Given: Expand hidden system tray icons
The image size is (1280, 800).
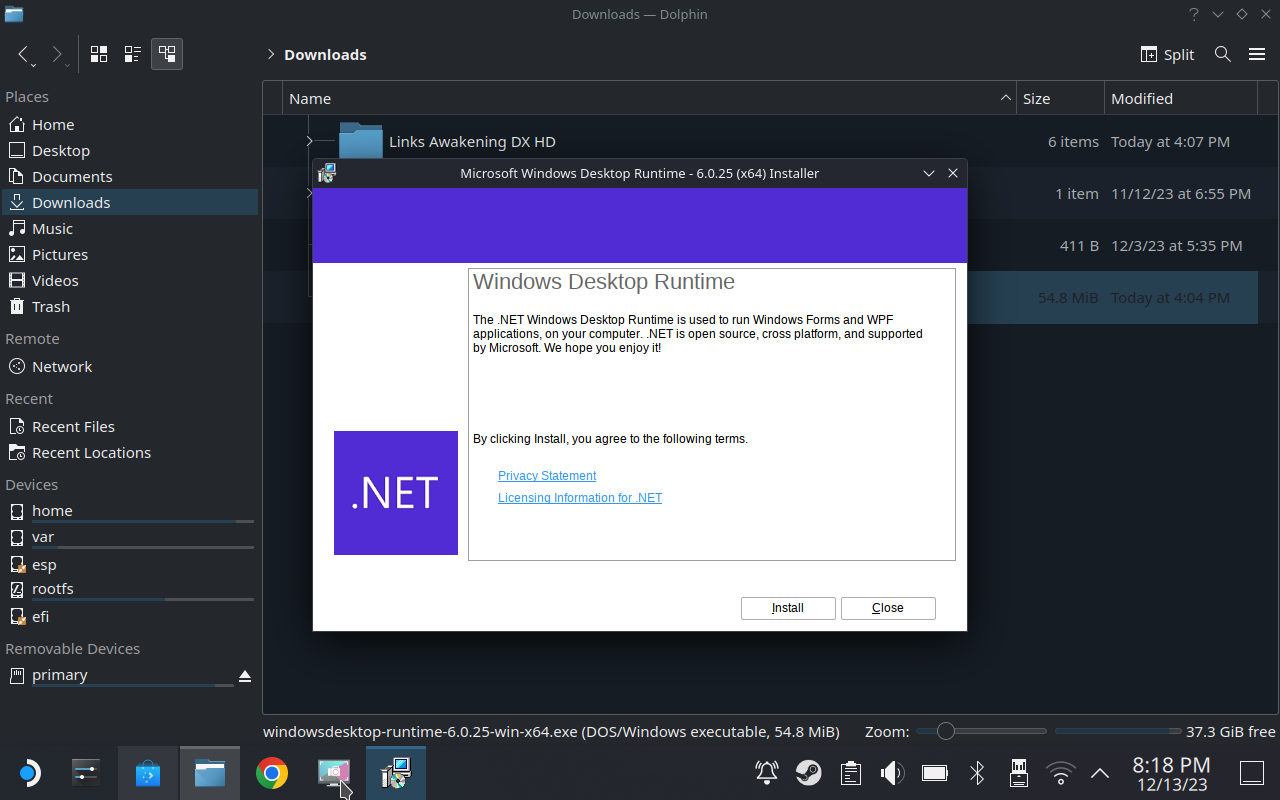Looking at the screenshot, I should [1100, 773].
